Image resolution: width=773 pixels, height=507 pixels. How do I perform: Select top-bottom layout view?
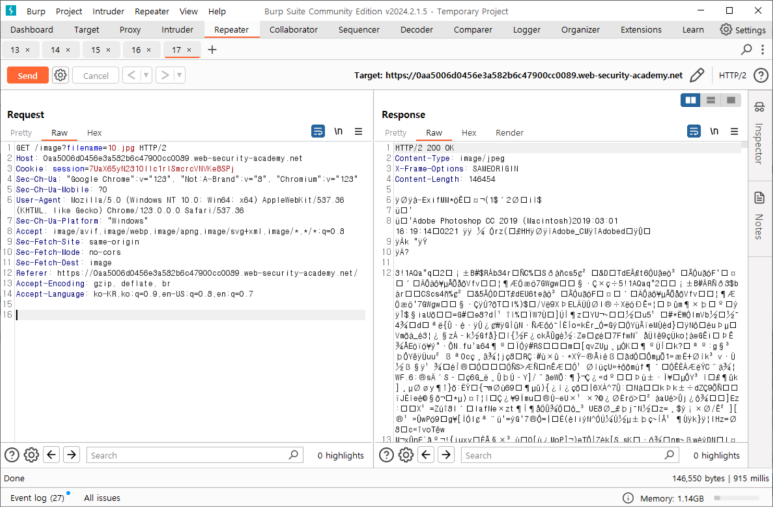click(x=711, y=100)
